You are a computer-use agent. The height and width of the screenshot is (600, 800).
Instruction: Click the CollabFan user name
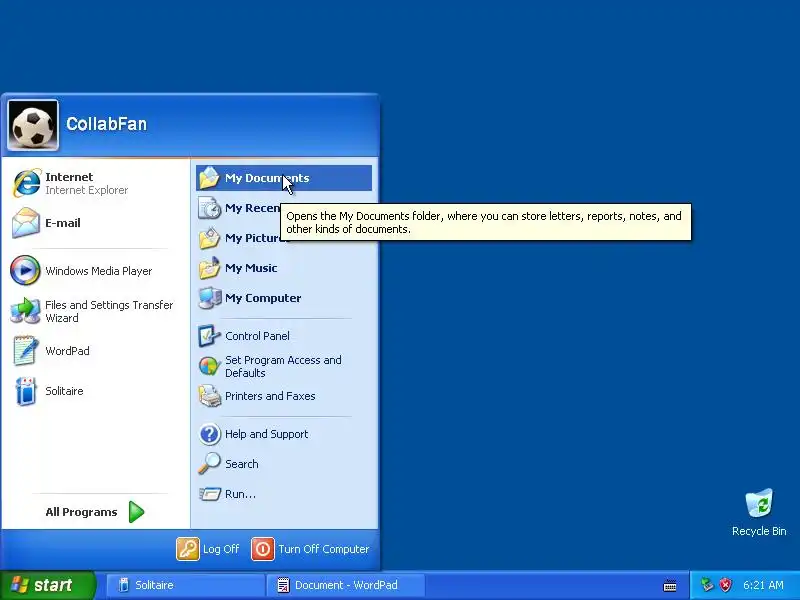pos(107,123)
